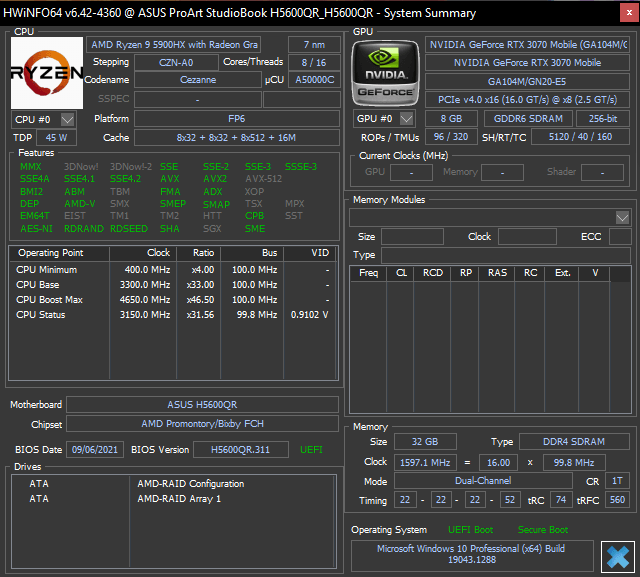Click the Cezanne codename value
This screenshot has height=577, width=640.
pyautogui.click(x=198, y=80)
